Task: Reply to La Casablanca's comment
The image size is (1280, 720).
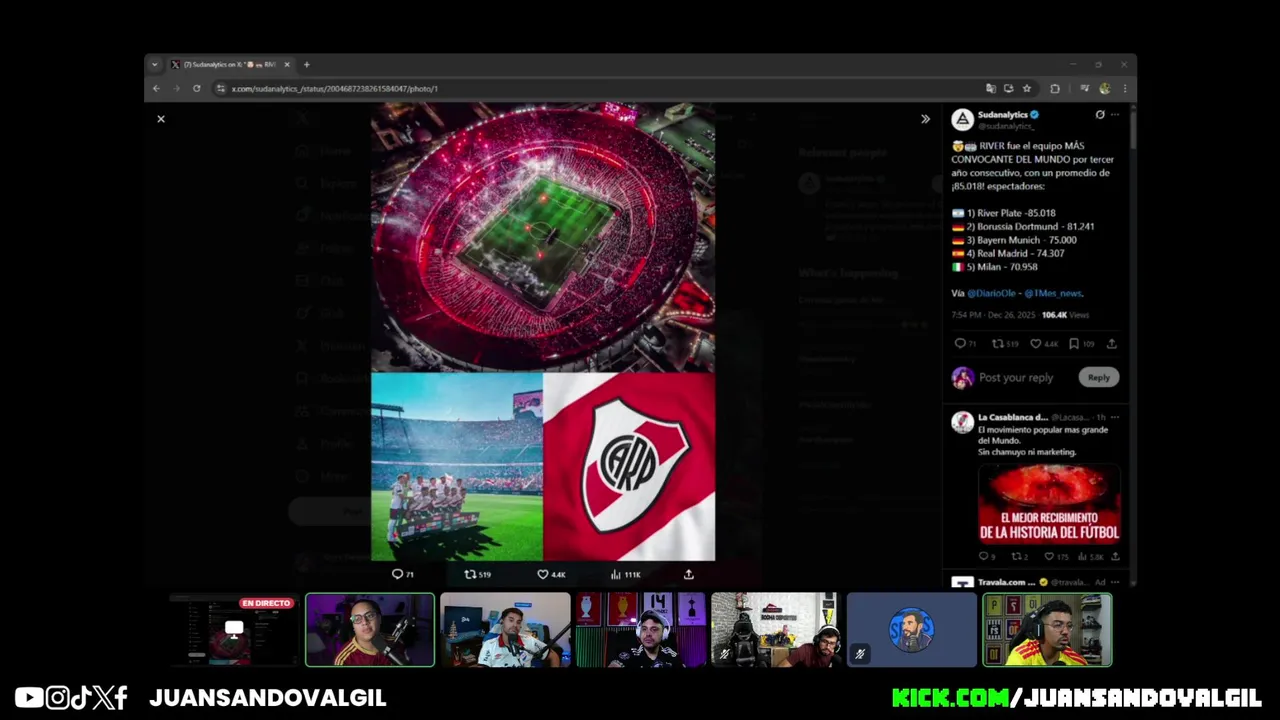Action: click(x=986, y=557)
